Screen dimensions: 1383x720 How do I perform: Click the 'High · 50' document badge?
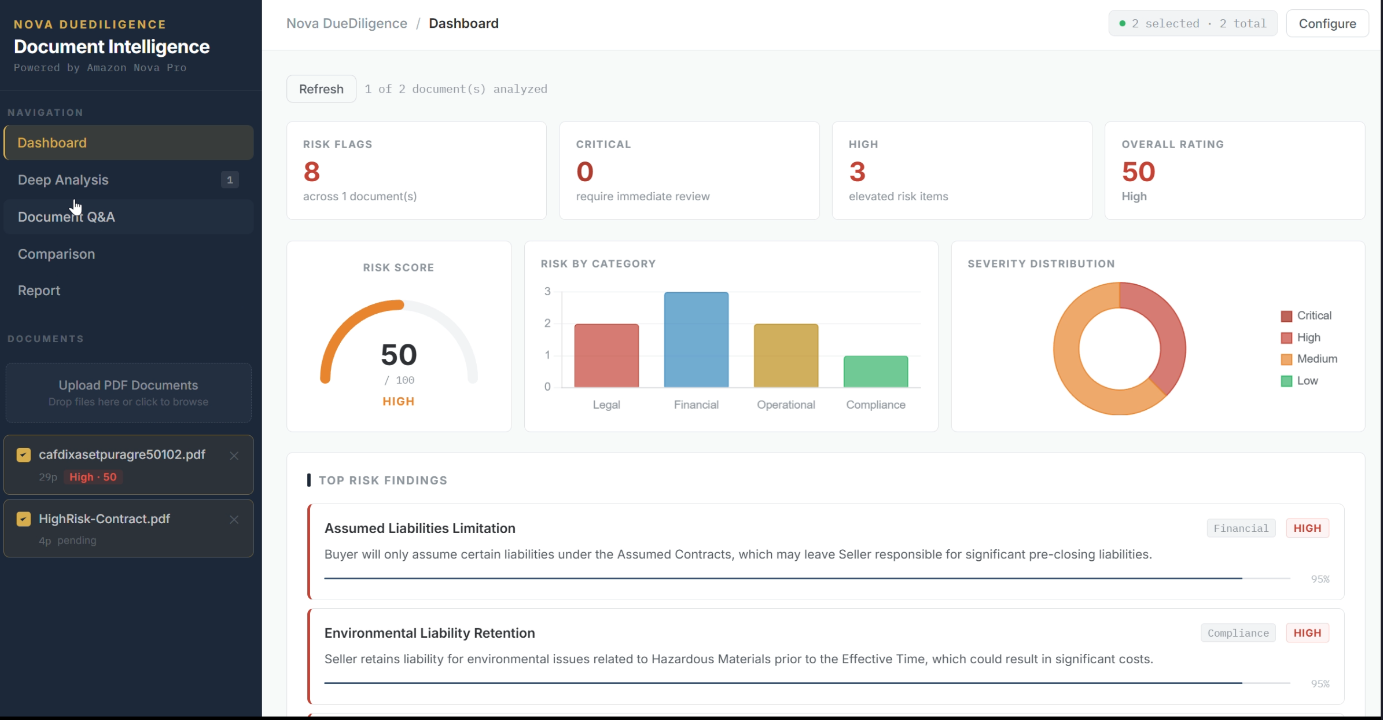click(93, 477)
